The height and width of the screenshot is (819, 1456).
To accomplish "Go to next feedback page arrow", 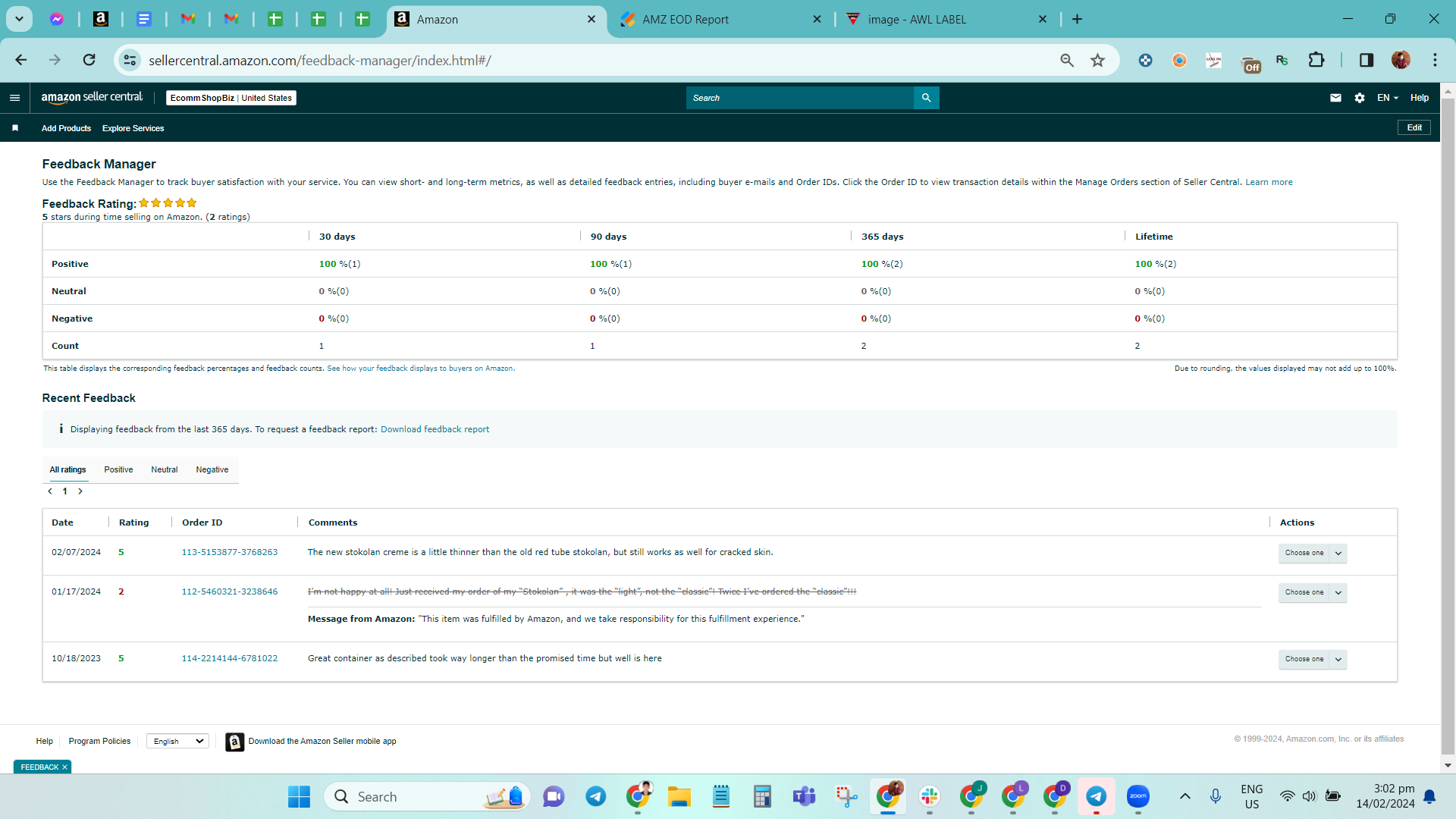I will tap(80, 491).
